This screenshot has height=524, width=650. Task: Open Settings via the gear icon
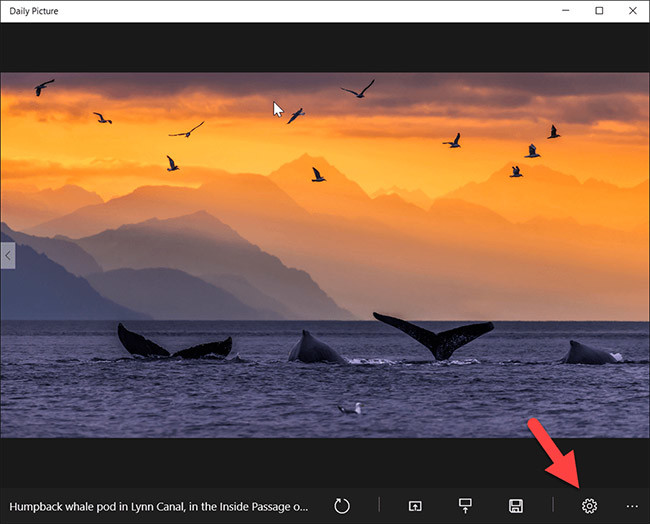click(x=589, y=506)
